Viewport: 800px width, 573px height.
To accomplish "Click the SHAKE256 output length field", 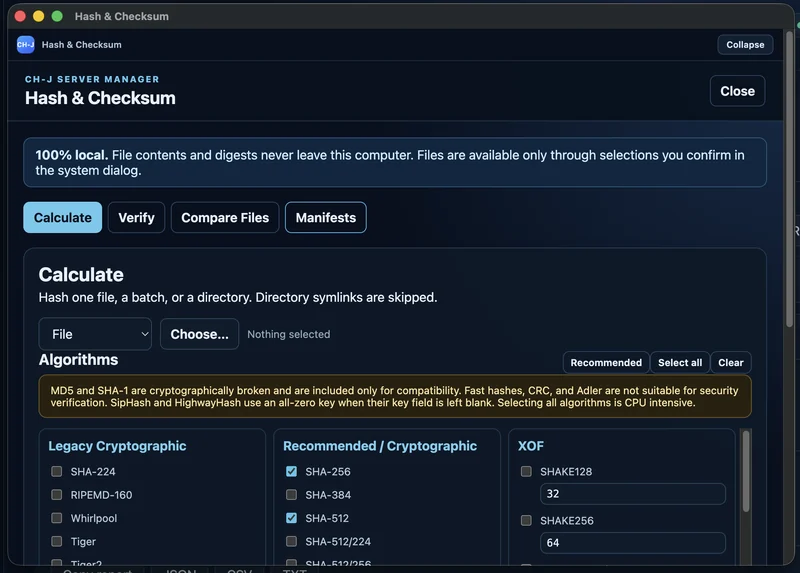I will click(x=633, y=543).
